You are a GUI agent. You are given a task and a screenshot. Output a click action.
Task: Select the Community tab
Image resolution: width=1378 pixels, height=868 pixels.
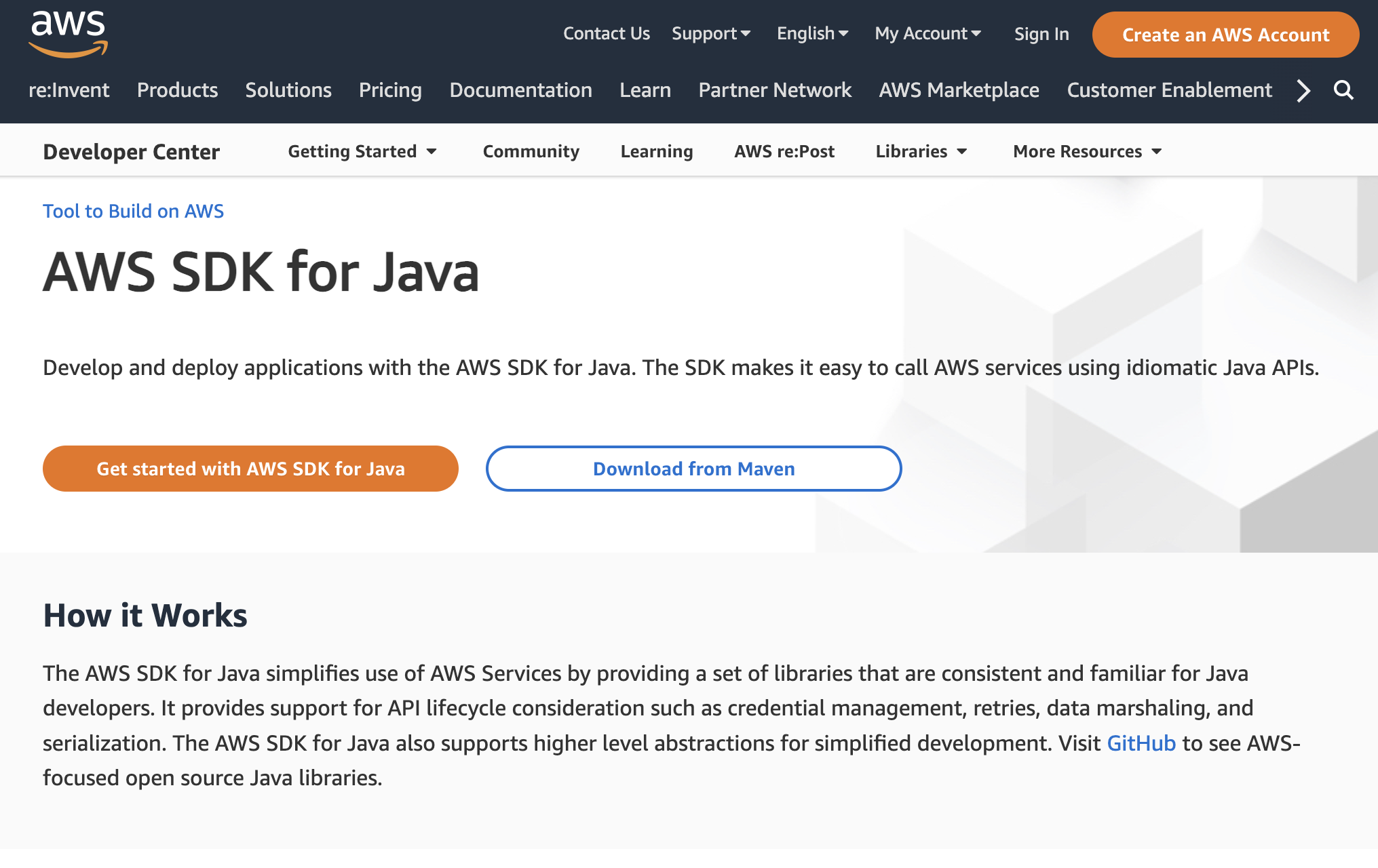coord(531,151)
